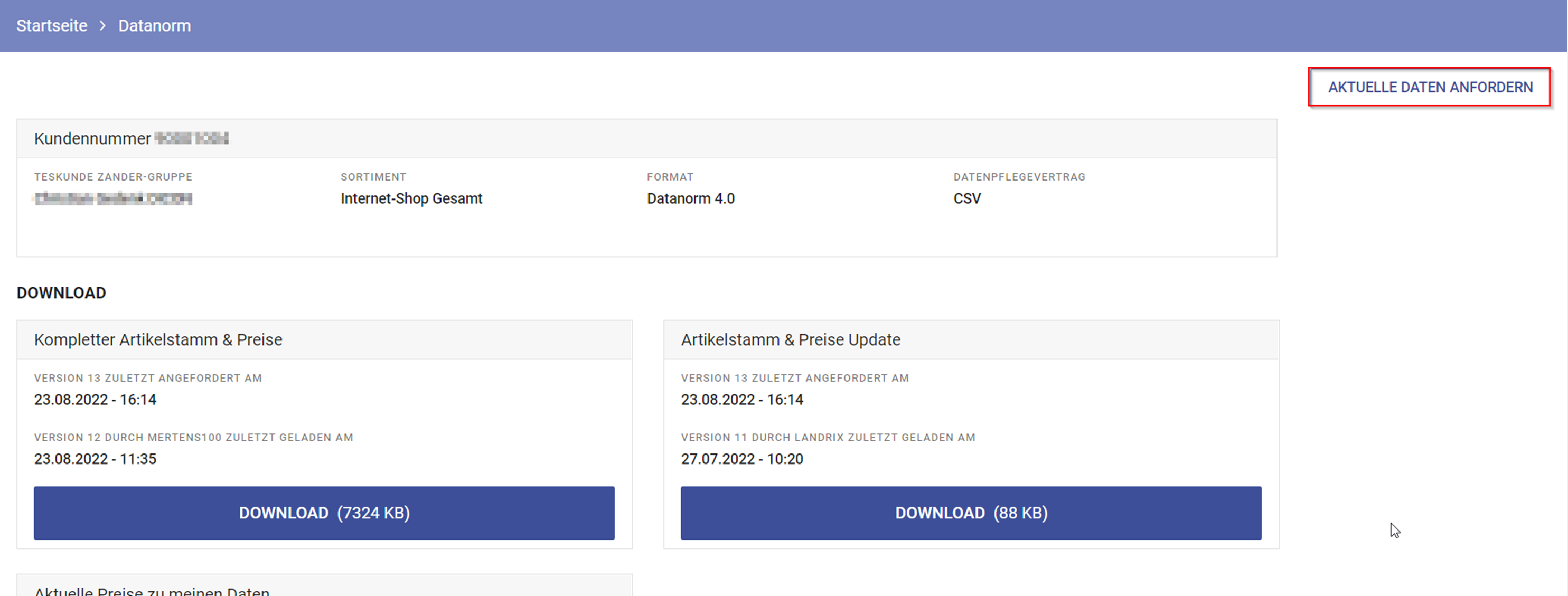
Task: Request current data with Aktuelle Daten Anfordern
Action: coord(1429,87)
